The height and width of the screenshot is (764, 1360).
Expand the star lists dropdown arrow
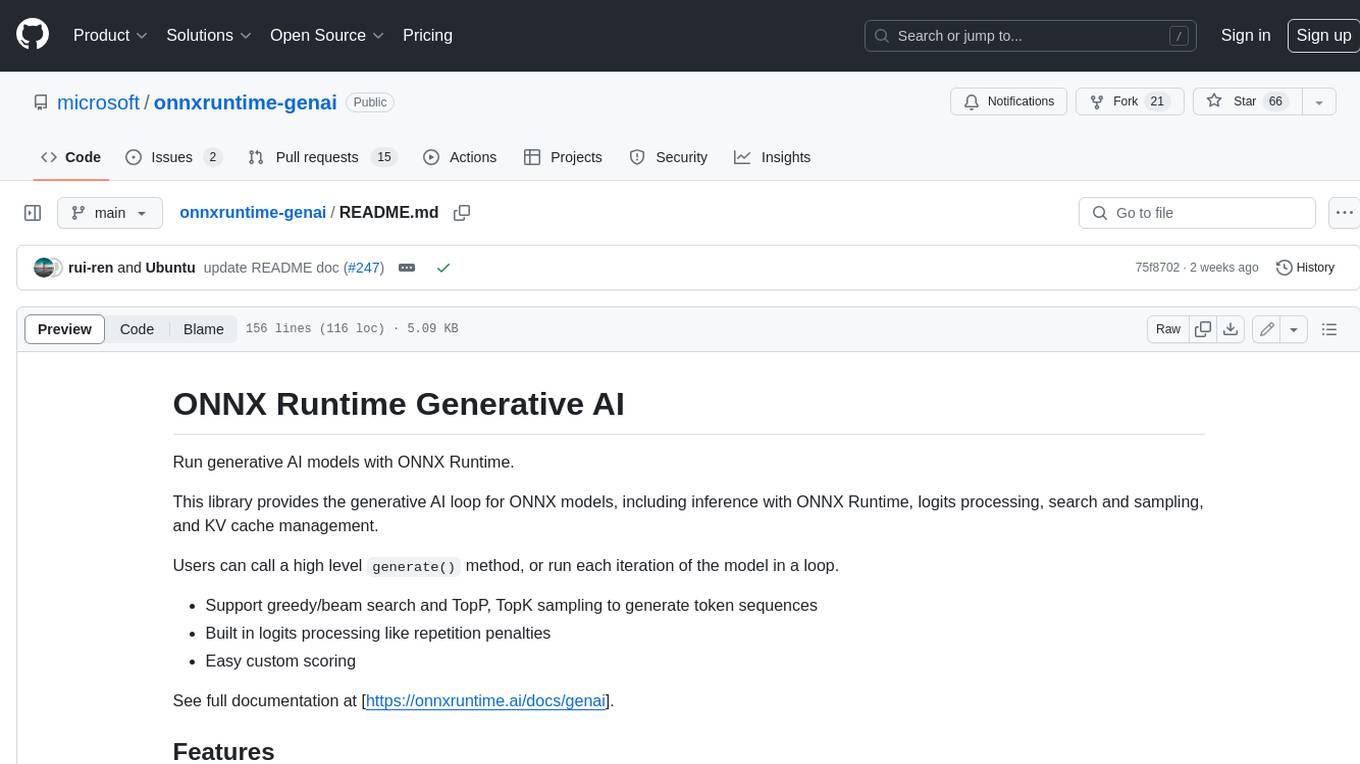(1319, 102)
